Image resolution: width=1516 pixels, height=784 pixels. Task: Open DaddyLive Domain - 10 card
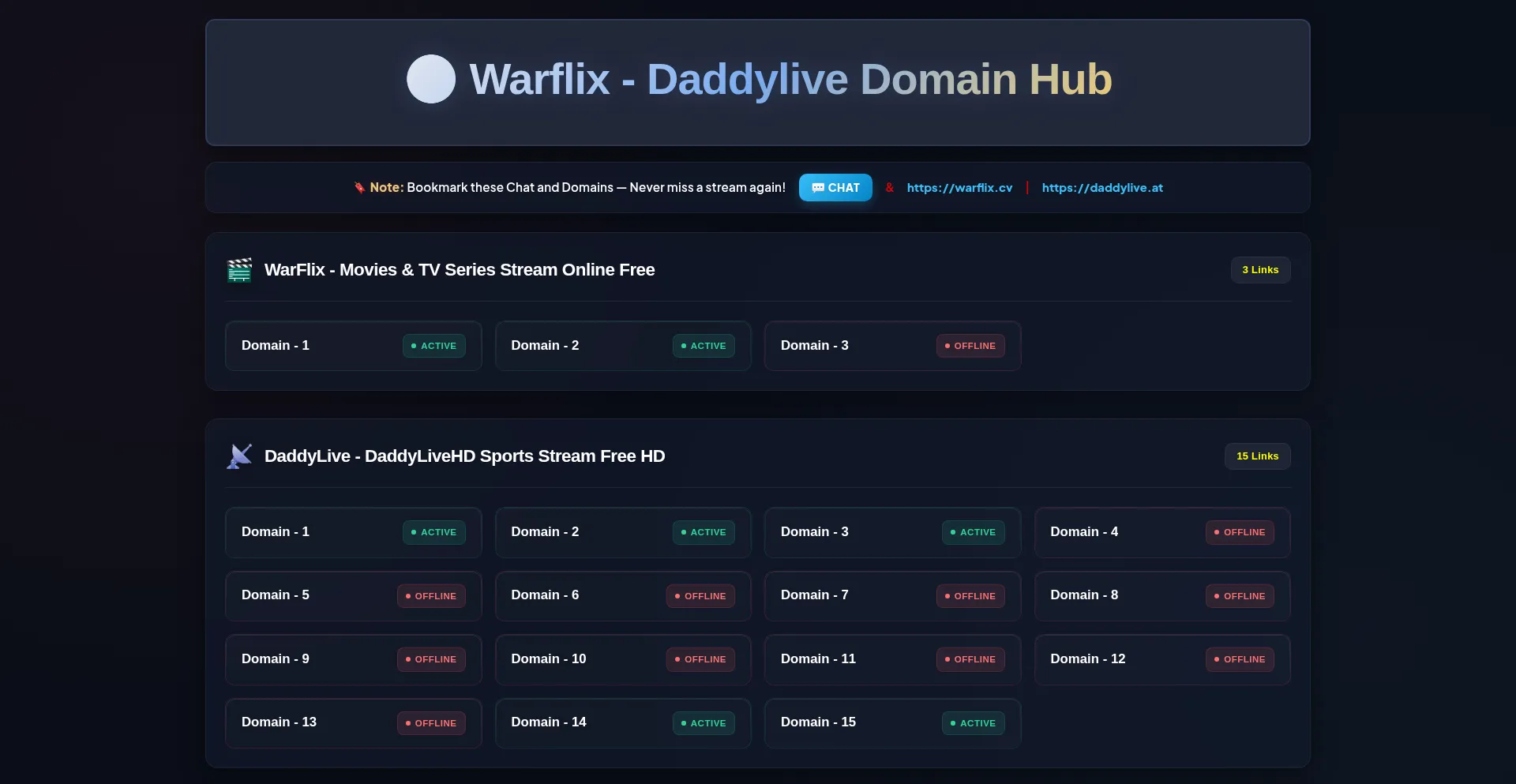click(x=623, y=659)
